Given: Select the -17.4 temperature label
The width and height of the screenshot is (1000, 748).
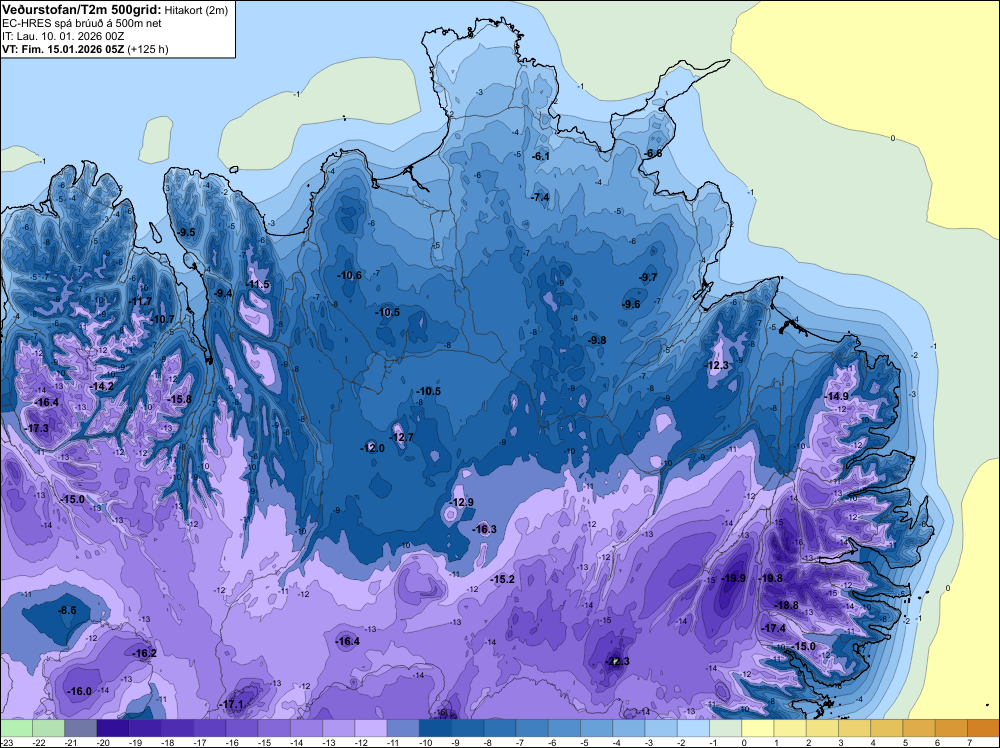Looking at the screenshot, I should pos(774,628).
